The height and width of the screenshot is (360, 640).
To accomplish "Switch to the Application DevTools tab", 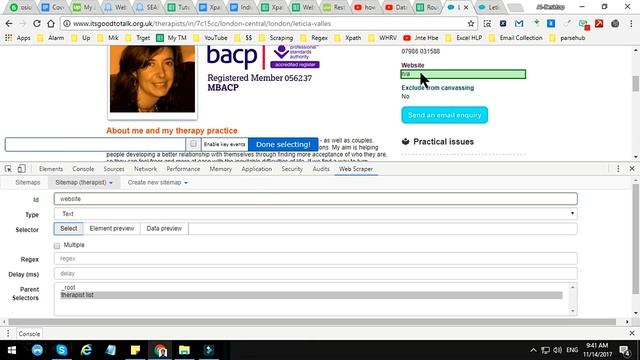I will [x=257, y=169].
